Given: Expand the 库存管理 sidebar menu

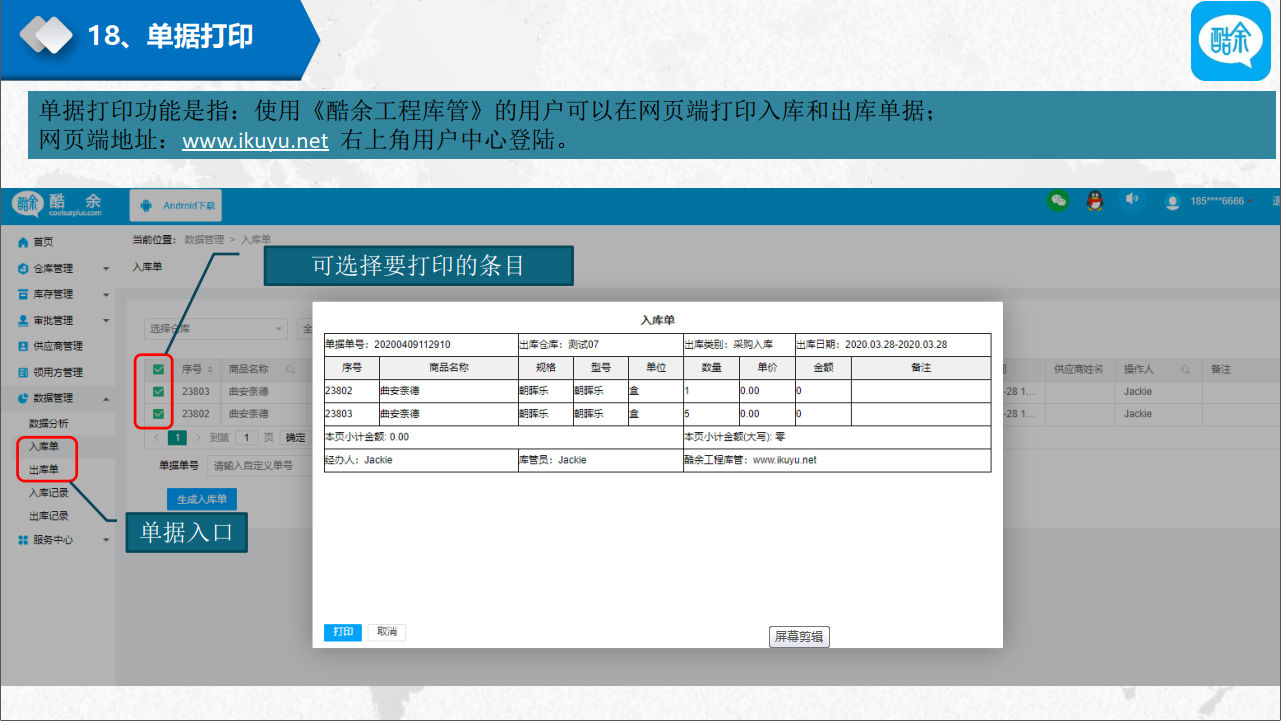Looking at the screenshot, I should pyautogui.click(x=64, y=294).
